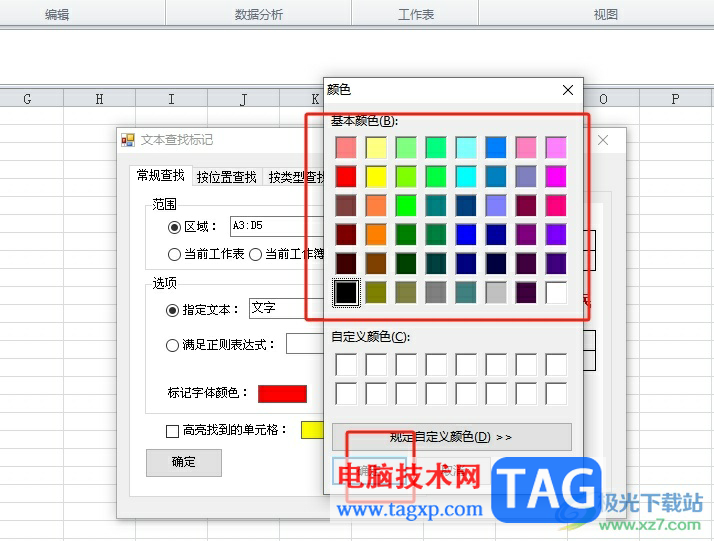Choose the bright yellow basic color swatch
This screenshot has height=541, width=714.
tap(376, 176)
